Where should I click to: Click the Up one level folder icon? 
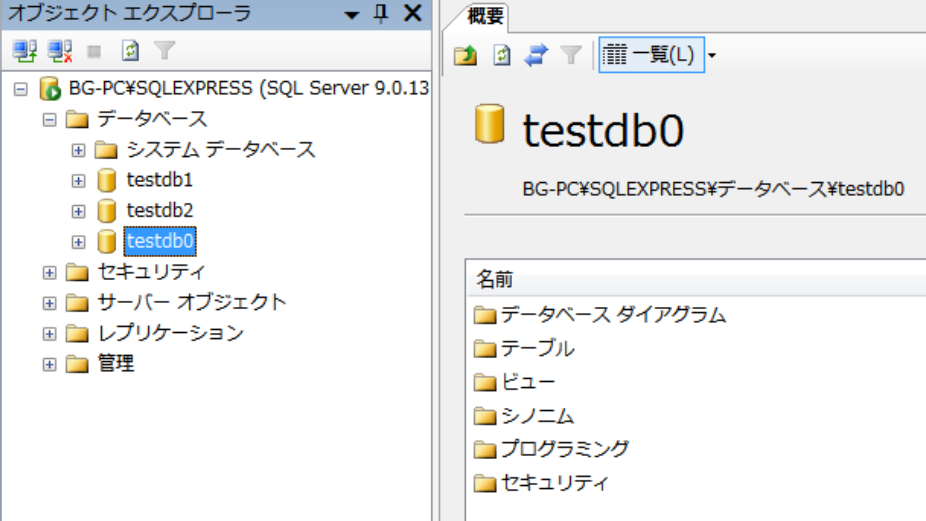pos(465,55)
